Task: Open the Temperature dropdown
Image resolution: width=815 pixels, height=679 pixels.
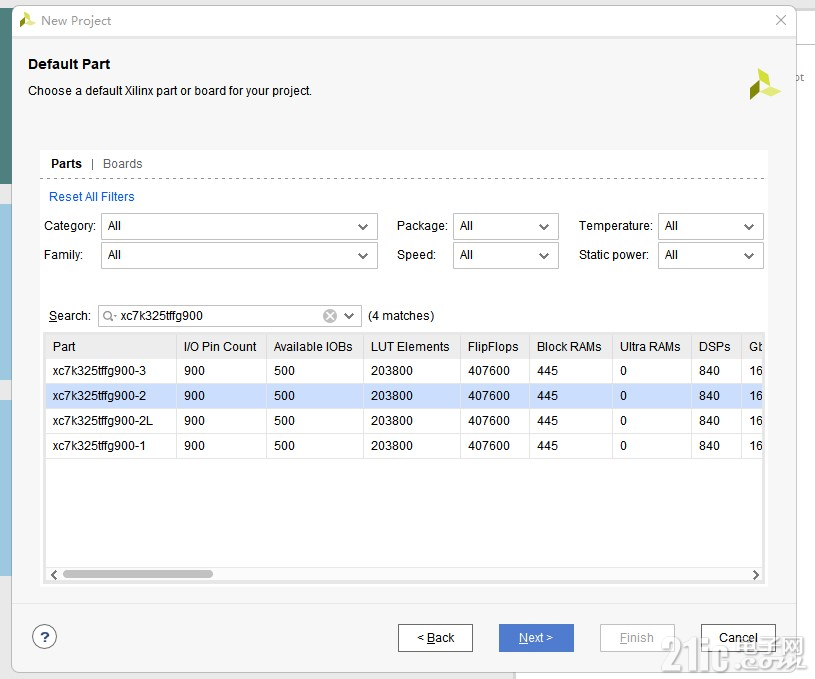Action: coord(711,226)
